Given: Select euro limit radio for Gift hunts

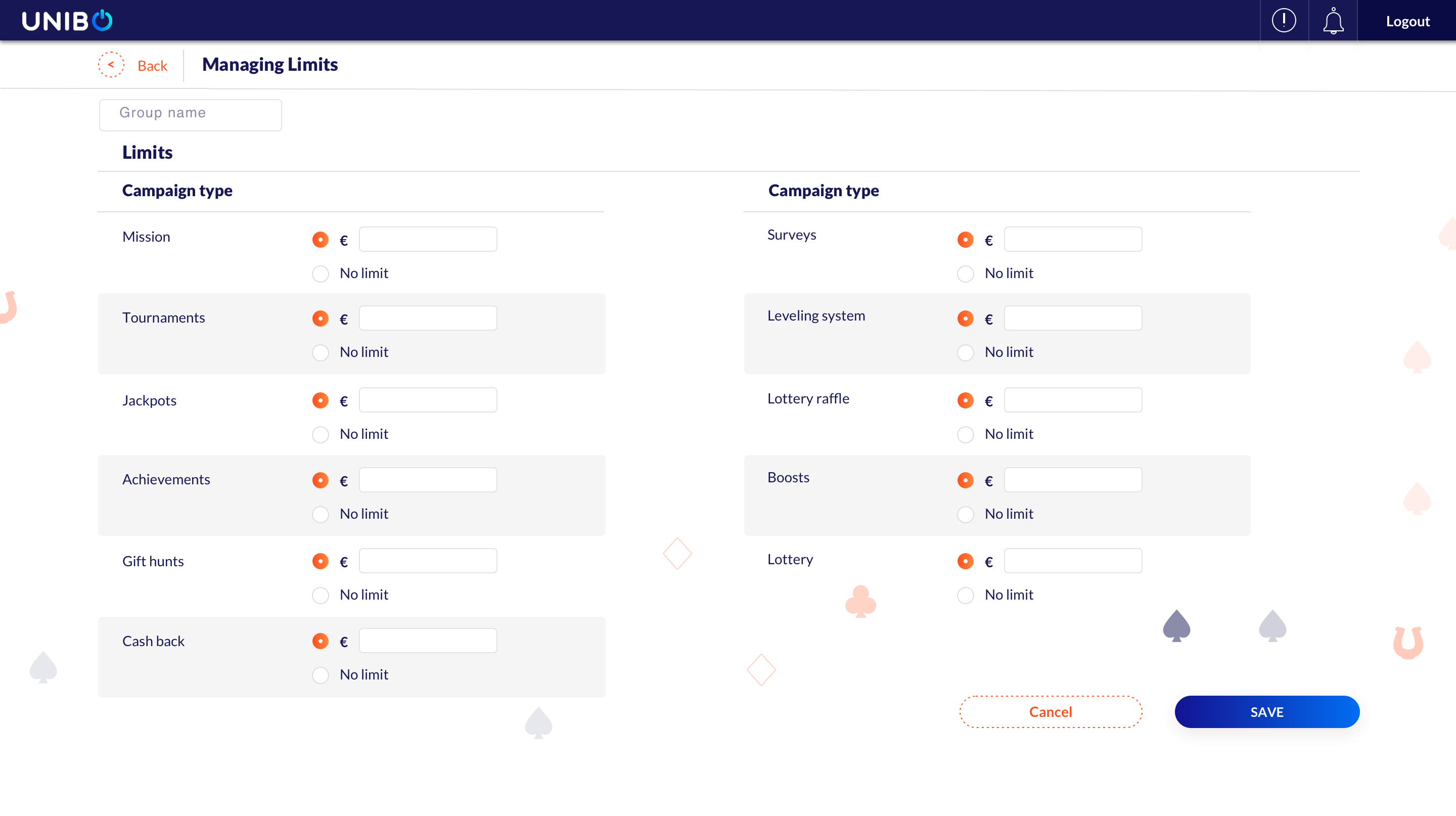Looking at the screenshot, I should (x=321, y=561).
